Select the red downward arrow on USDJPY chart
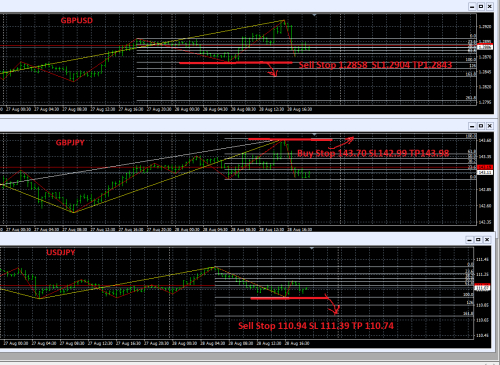This screenshot has height=365, width=500. (332, 305)
